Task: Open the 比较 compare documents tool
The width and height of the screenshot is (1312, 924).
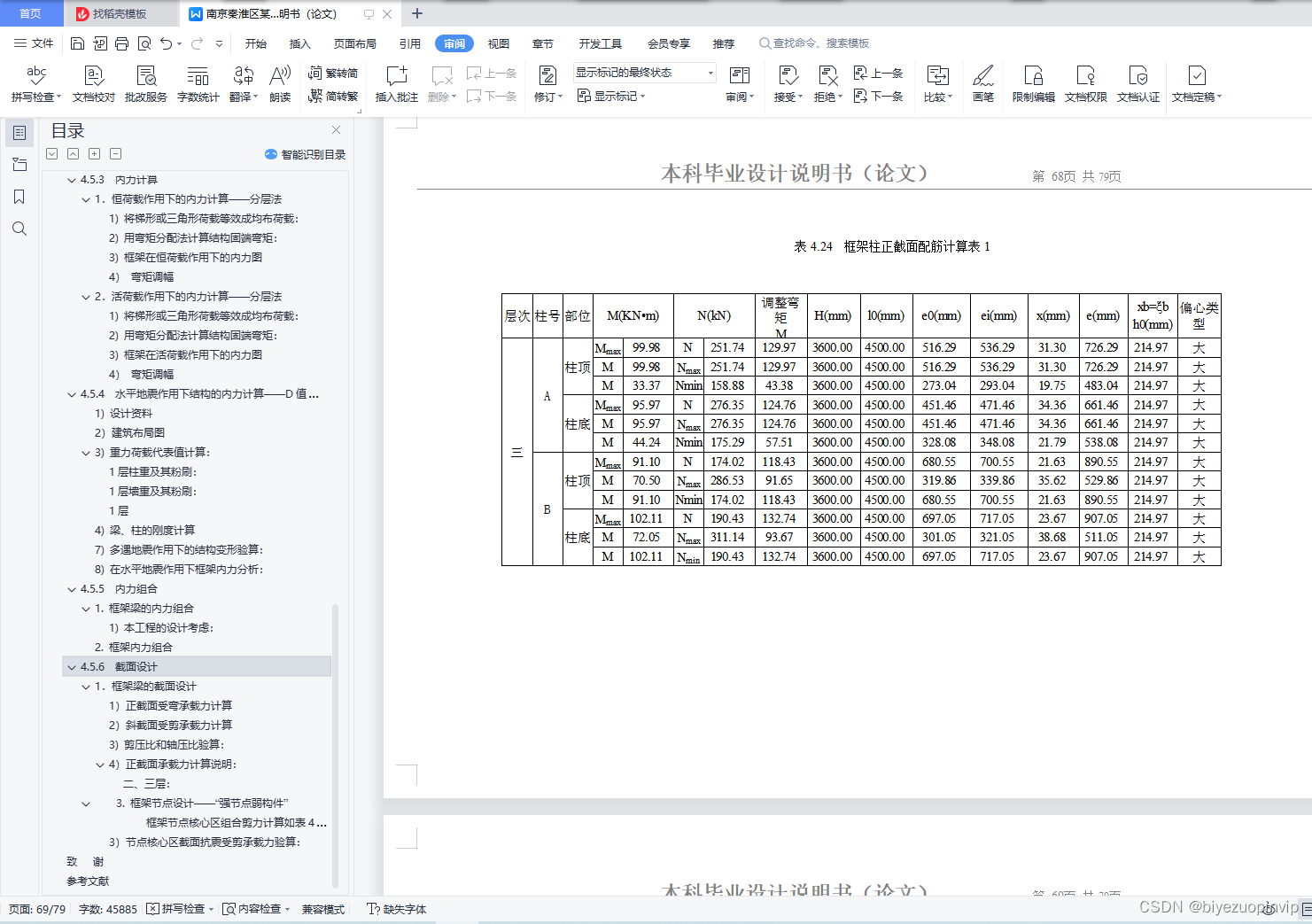Action: [937, 84]
